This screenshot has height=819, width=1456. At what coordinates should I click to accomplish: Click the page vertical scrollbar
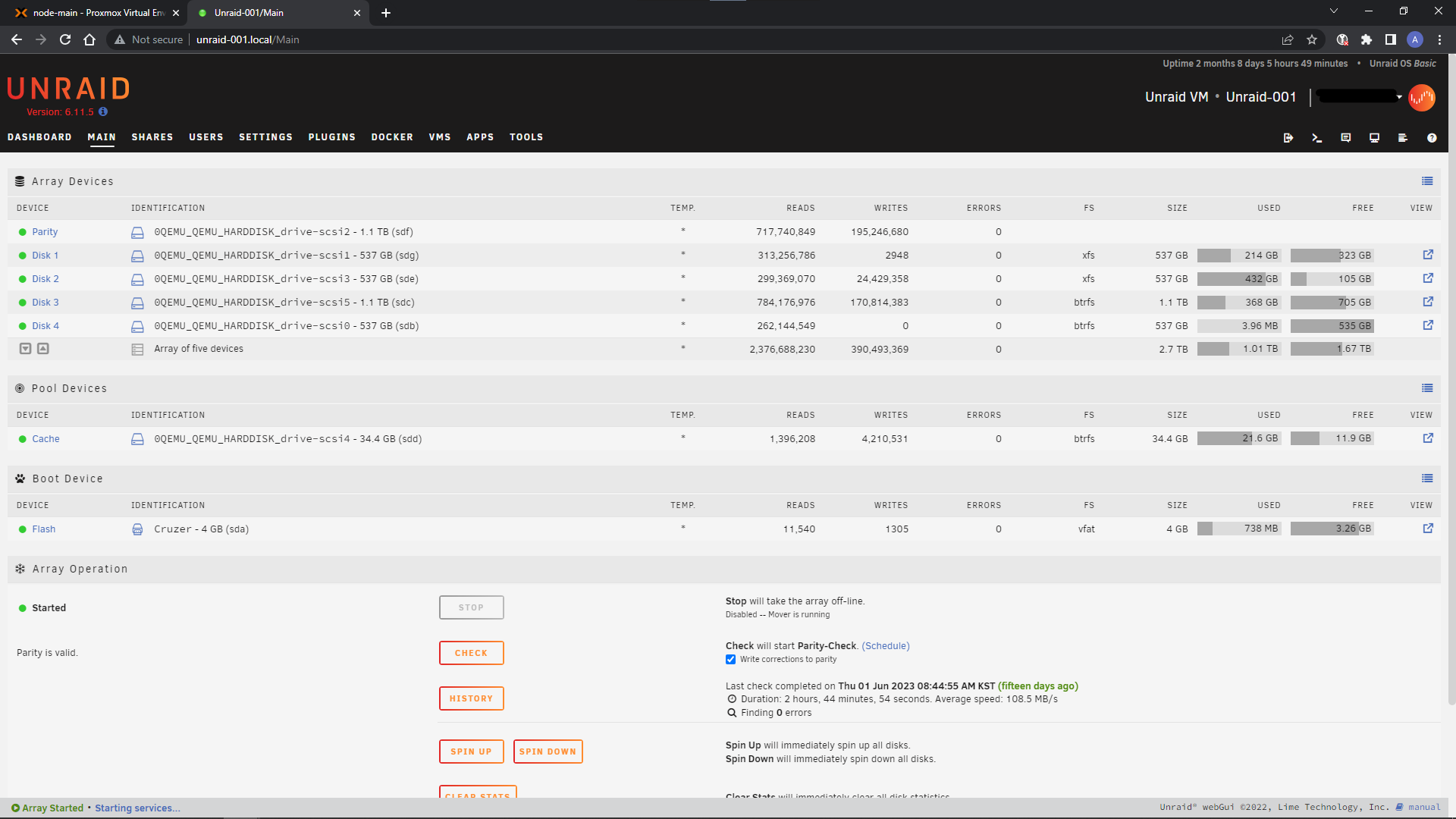pyautogui.click(x=1451, y=379)
